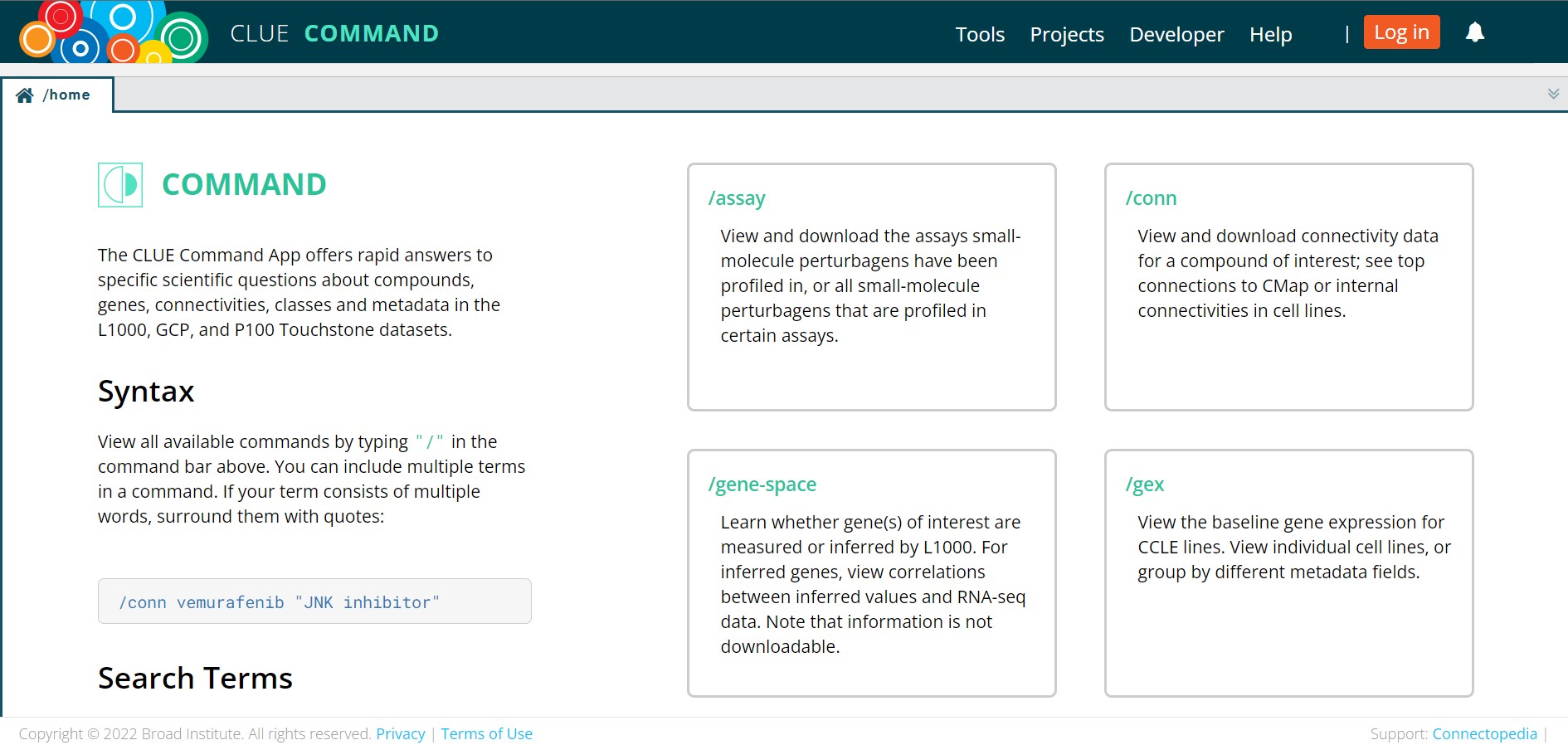Screen dimensions: 1568x745
Task: Open the Tools menu
Action: [980, 34]
